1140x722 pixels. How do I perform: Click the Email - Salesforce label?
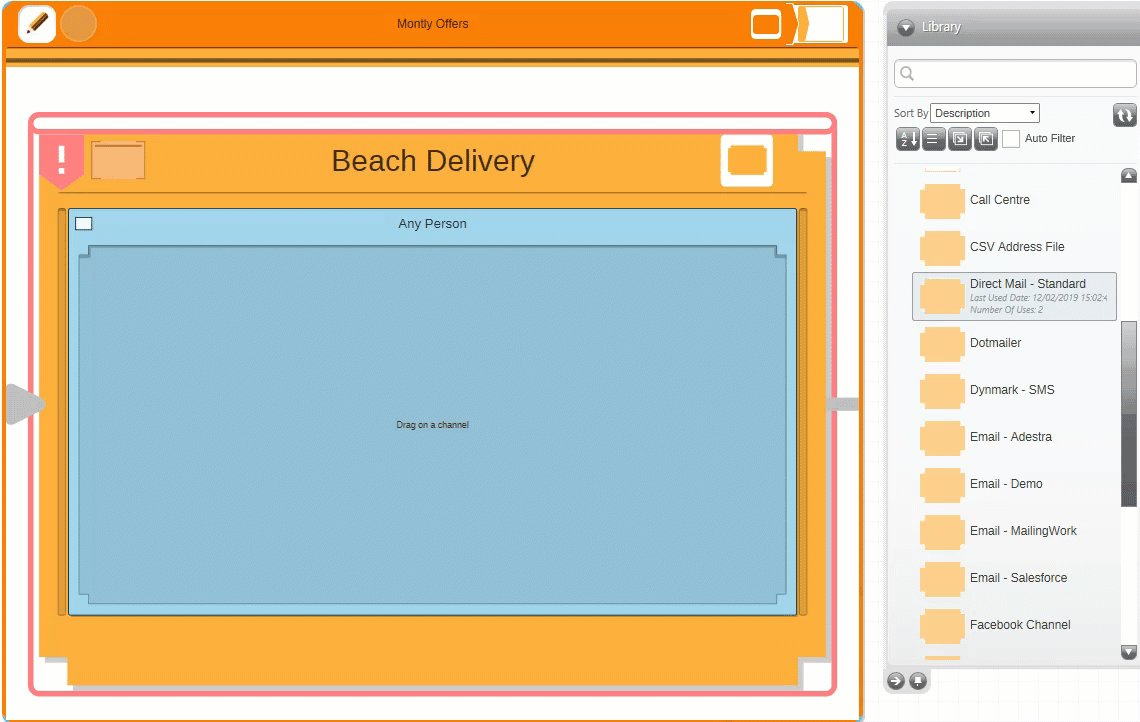tap(1019, 578)
